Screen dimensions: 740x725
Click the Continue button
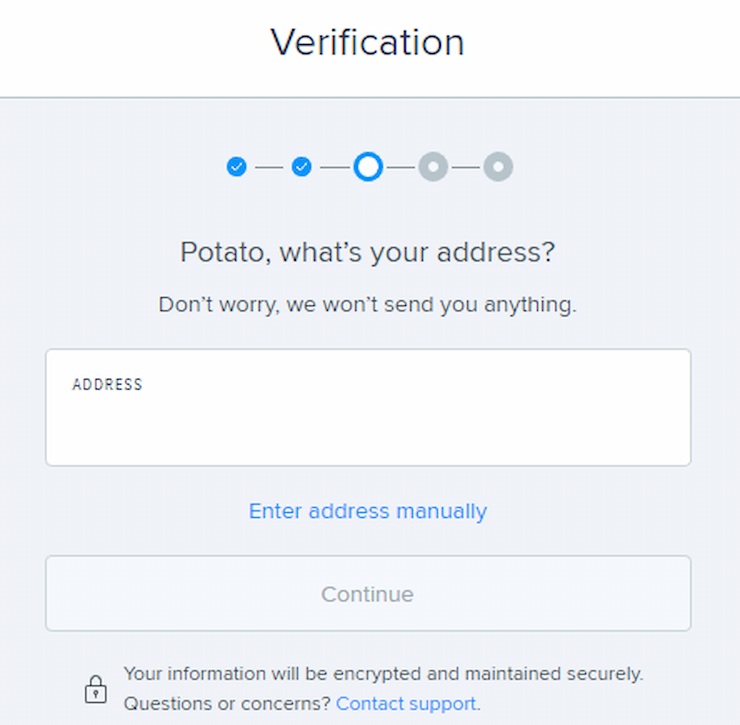(x=368, y=593)
